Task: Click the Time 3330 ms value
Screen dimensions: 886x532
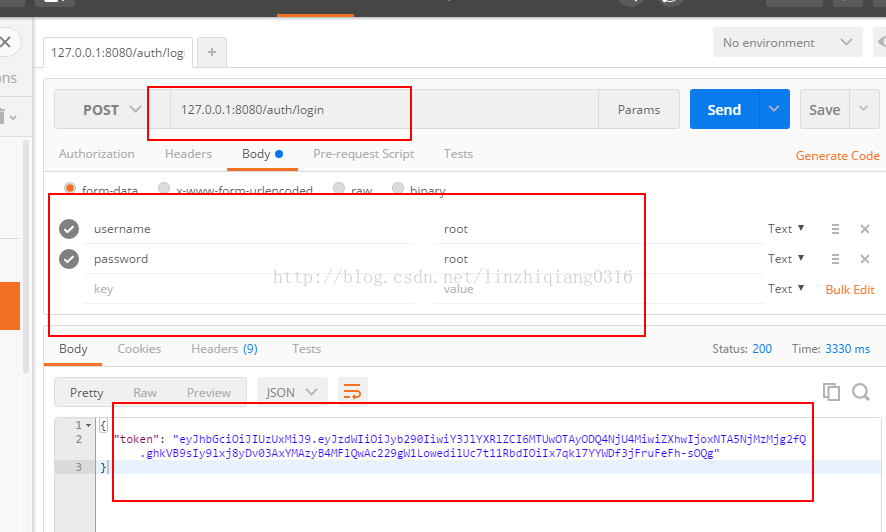Action: (x=848, y=349)
